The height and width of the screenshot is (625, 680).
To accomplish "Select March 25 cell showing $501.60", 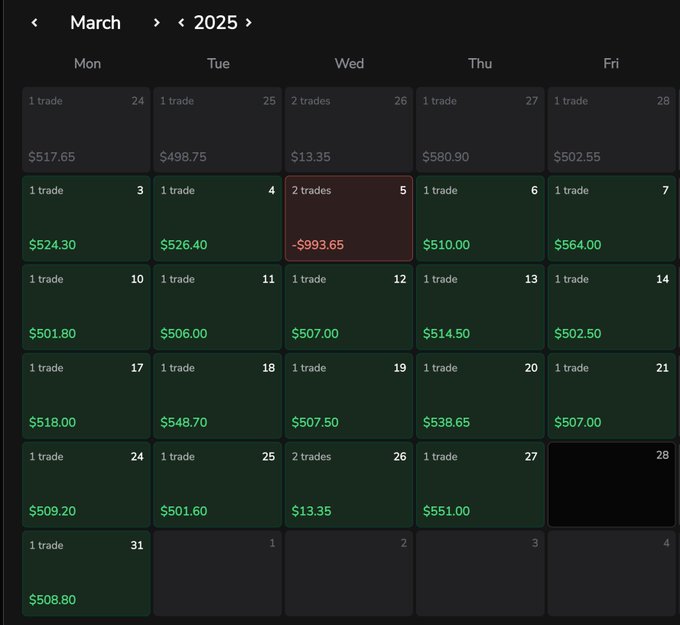I will click(x=218, y=485).
